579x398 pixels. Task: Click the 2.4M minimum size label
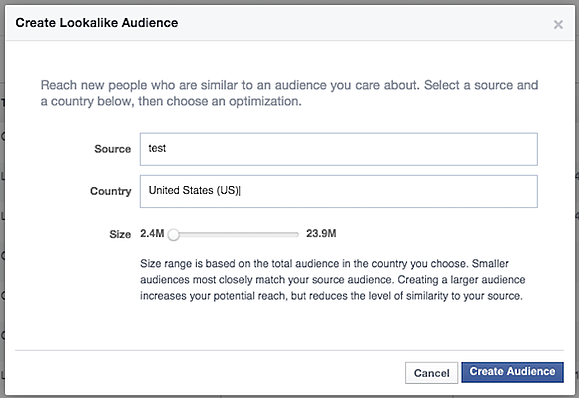[x=152, y=233]
